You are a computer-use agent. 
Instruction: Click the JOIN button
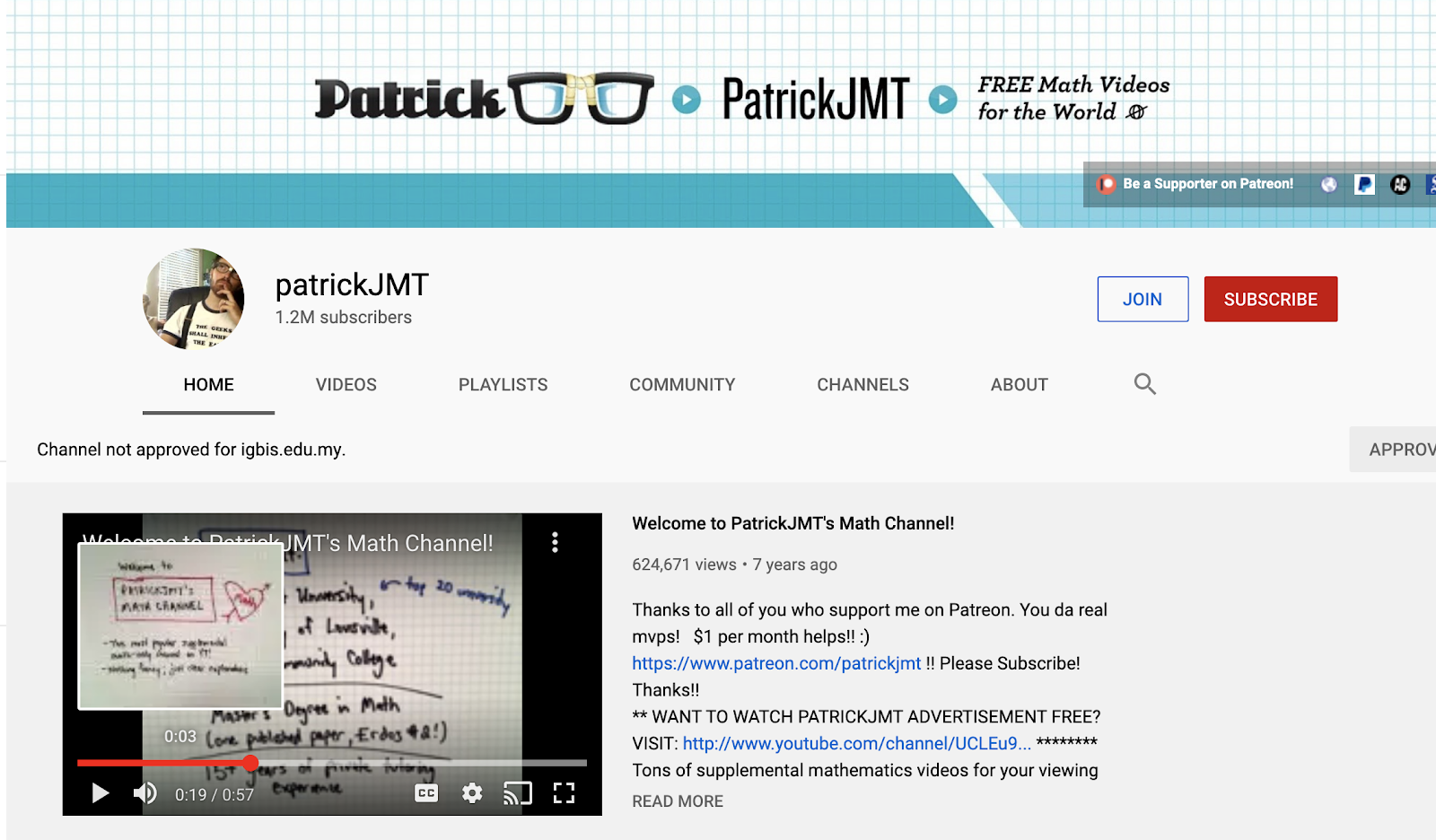[1143, 299]
